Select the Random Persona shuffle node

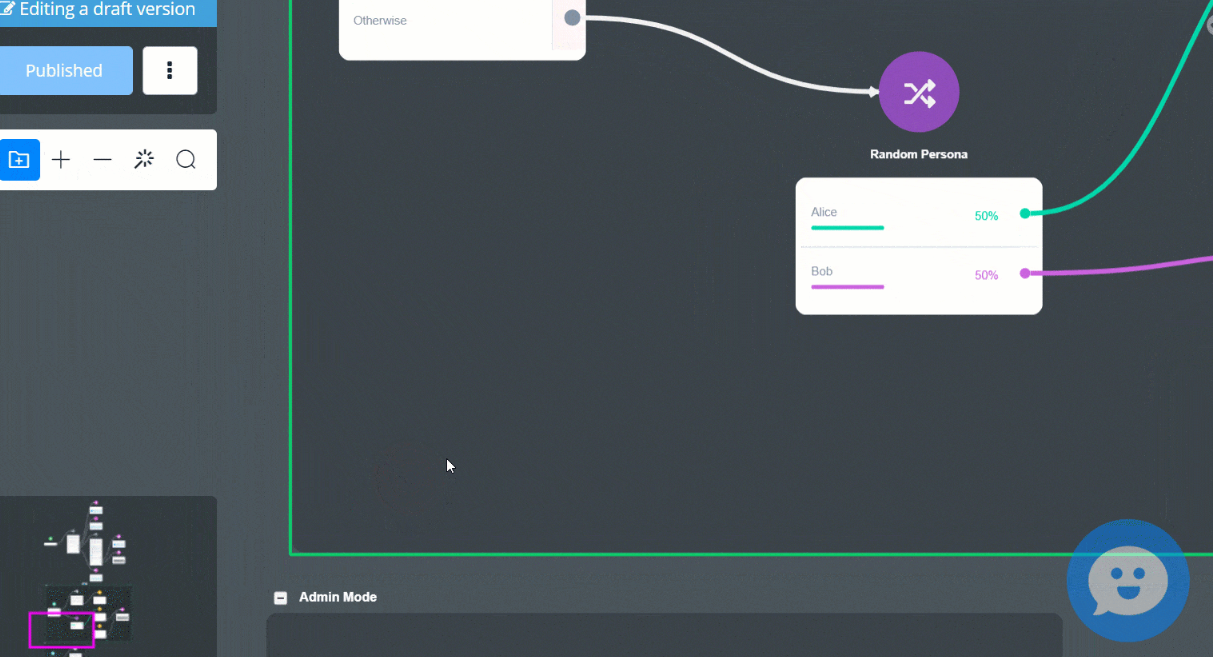918,92
